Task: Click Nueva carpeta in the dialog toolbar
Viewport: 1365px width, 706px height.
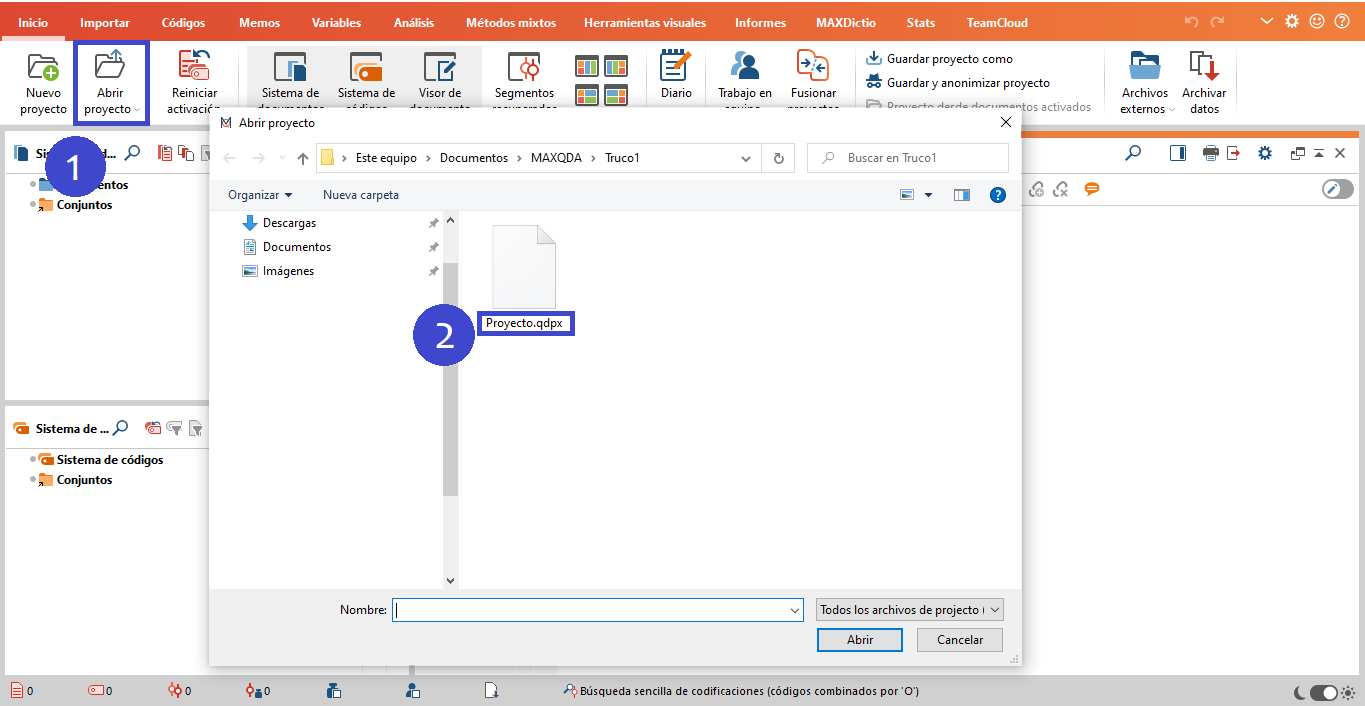Action: coord(361,195)
